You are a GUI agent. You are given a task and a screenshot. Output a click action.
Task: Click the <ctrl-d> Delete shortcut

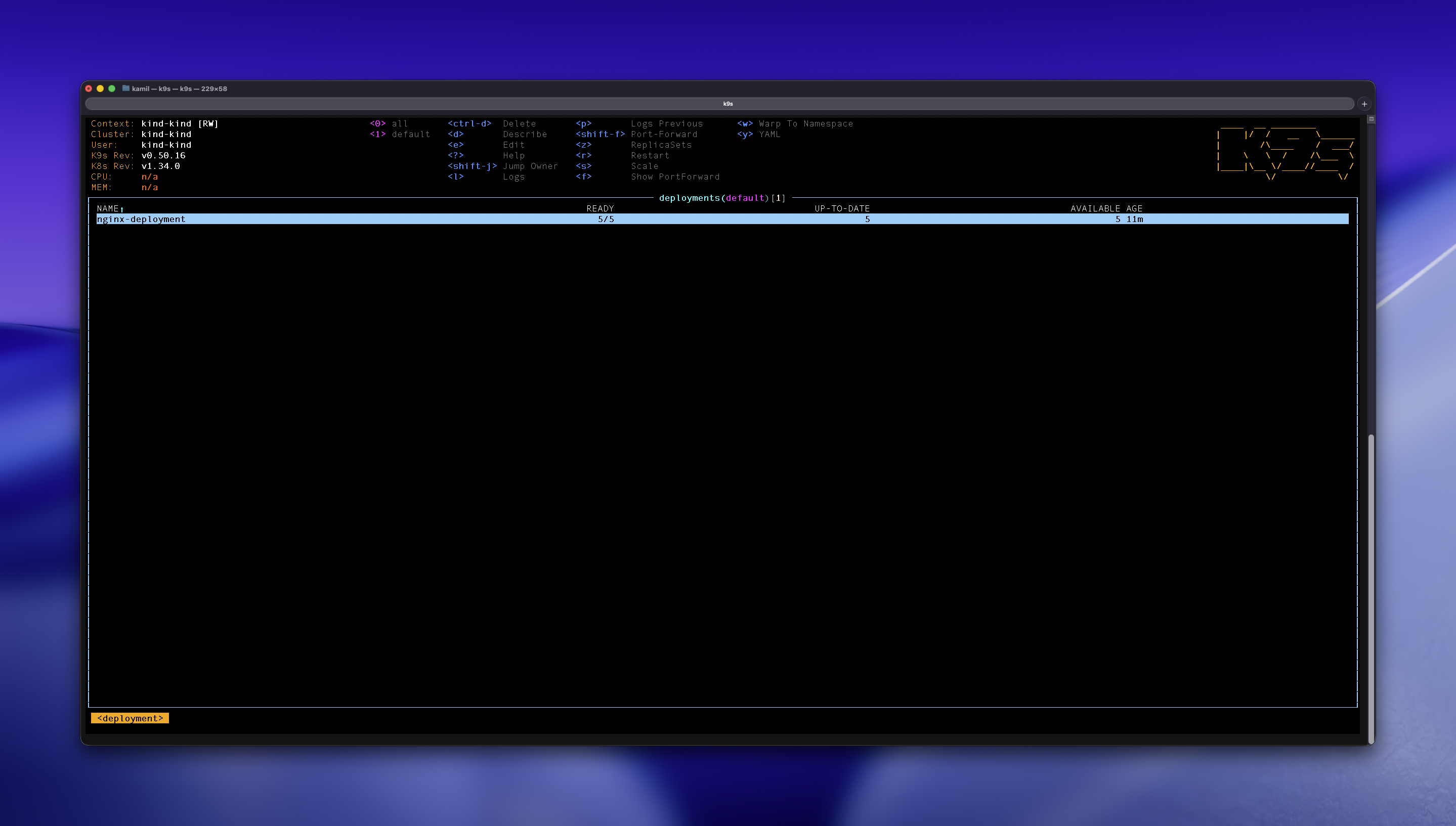click(491, 124)
